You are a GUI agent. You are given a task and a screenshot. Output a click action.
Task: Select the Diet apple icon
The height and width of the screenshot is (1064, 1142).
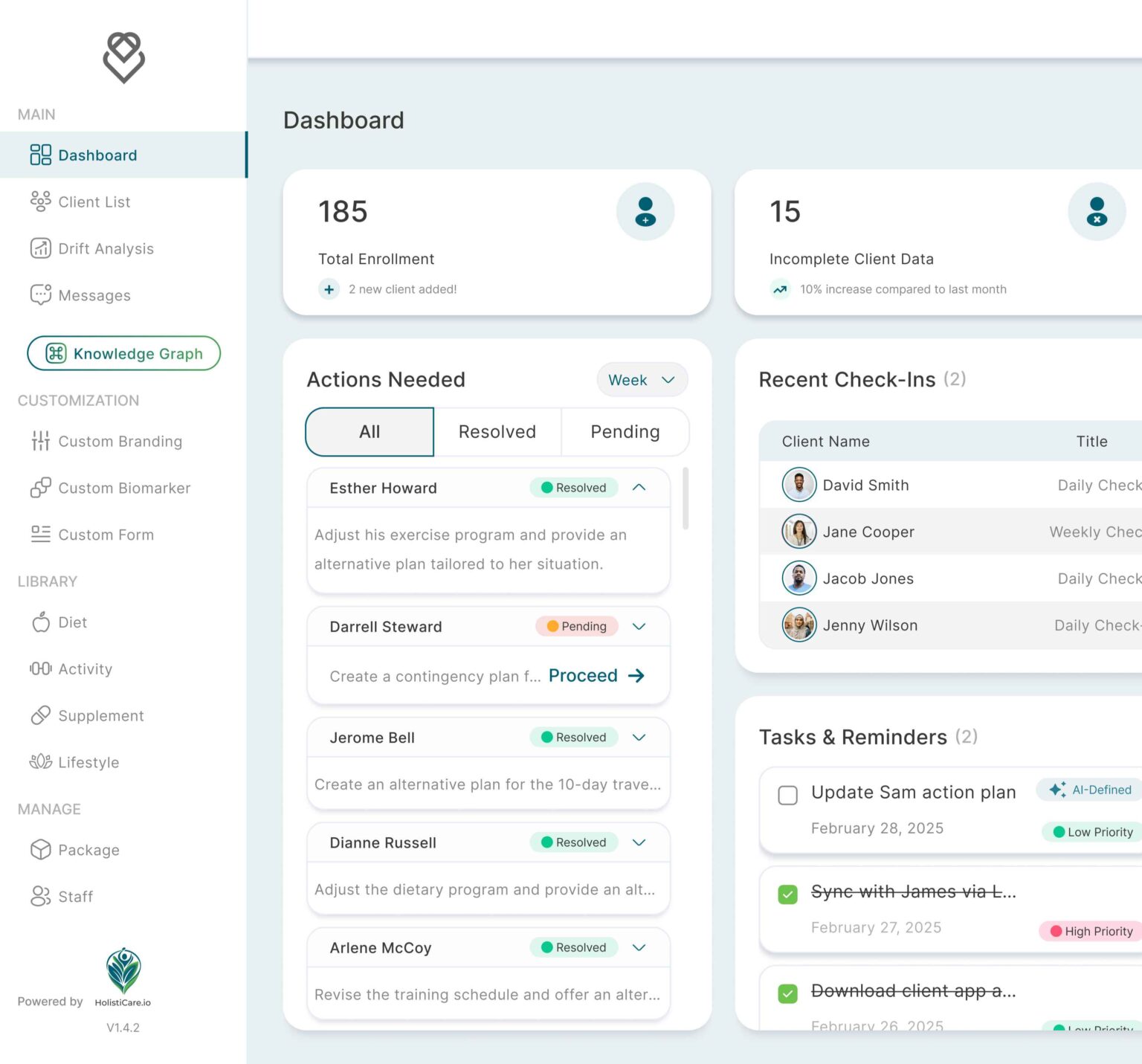[x=40, y=622]
